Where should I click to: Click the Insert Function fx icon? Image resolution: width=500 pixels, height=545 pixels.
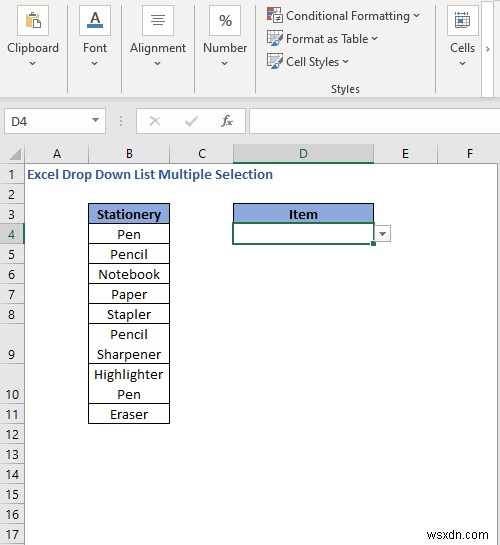click(x=227, y=121)
